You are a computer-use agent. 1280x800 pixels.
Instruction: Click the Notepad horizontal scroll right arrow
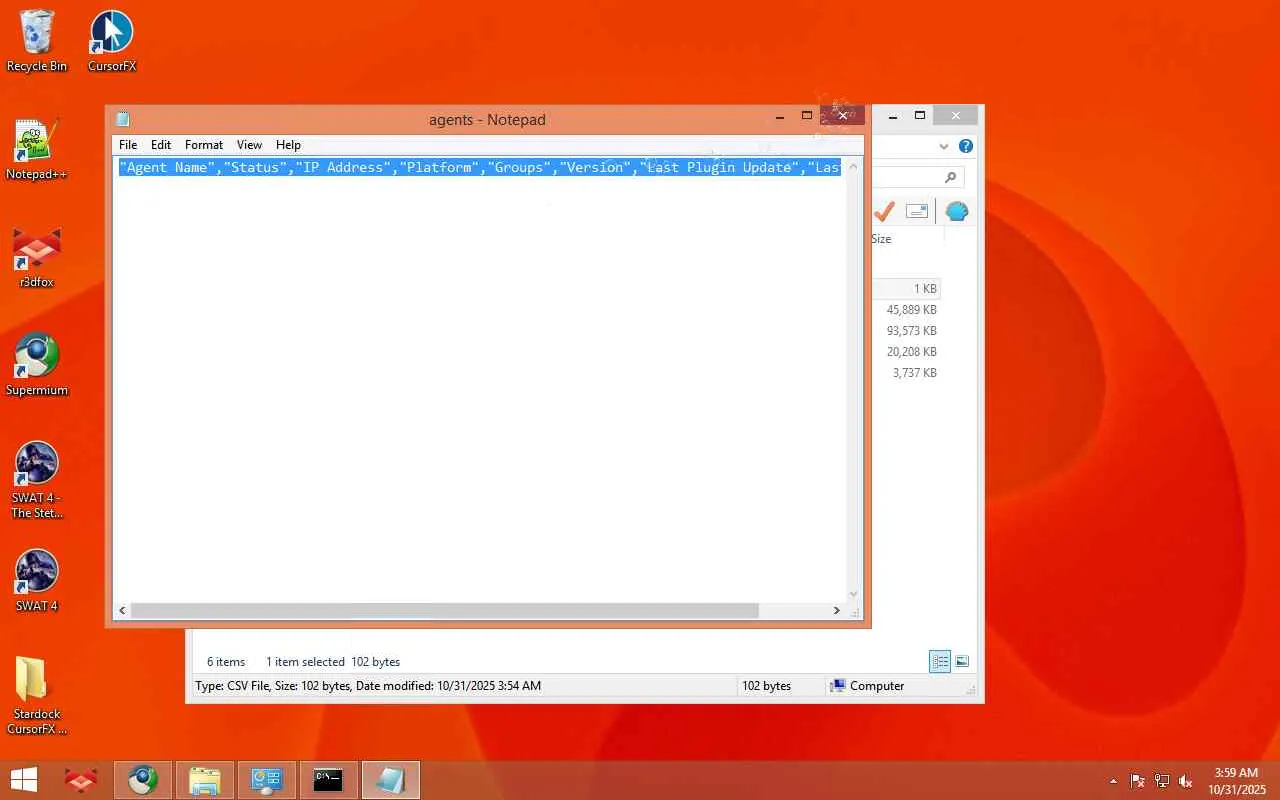[837, 610]
